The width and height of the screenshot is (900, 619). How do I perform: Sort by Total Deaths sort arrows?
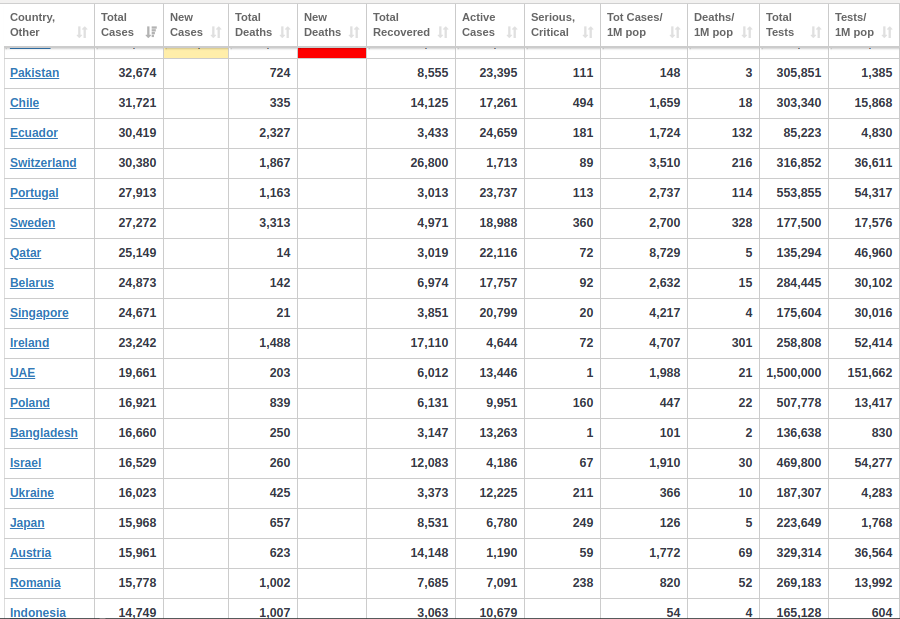click(x=285, y=32)
